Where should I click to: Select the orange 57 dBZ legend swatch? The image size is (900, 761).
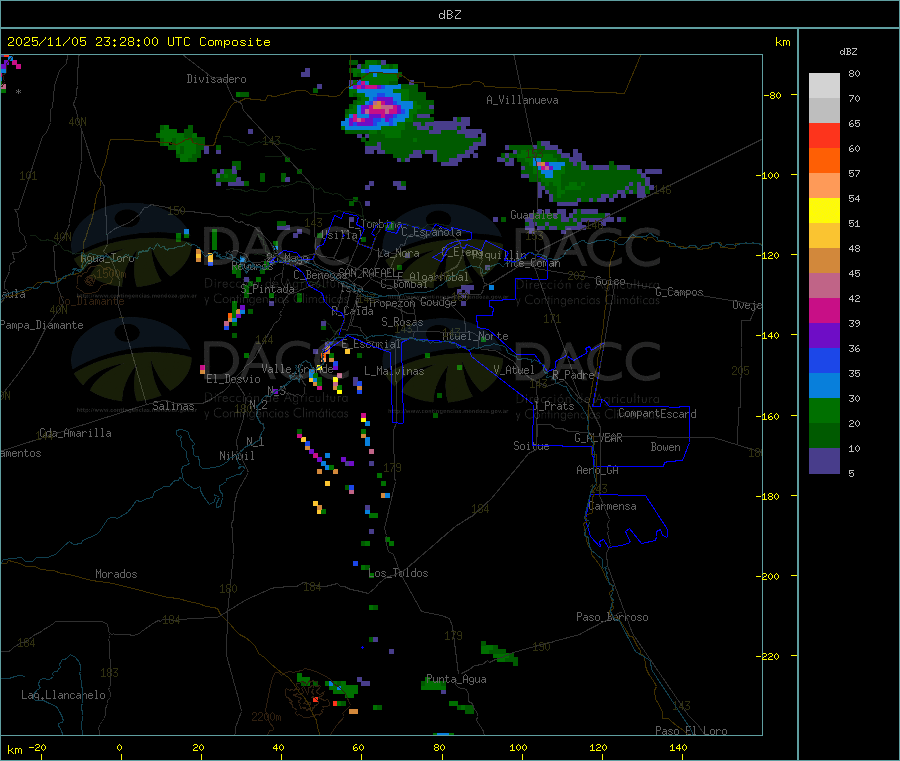(x=824, y=161)
